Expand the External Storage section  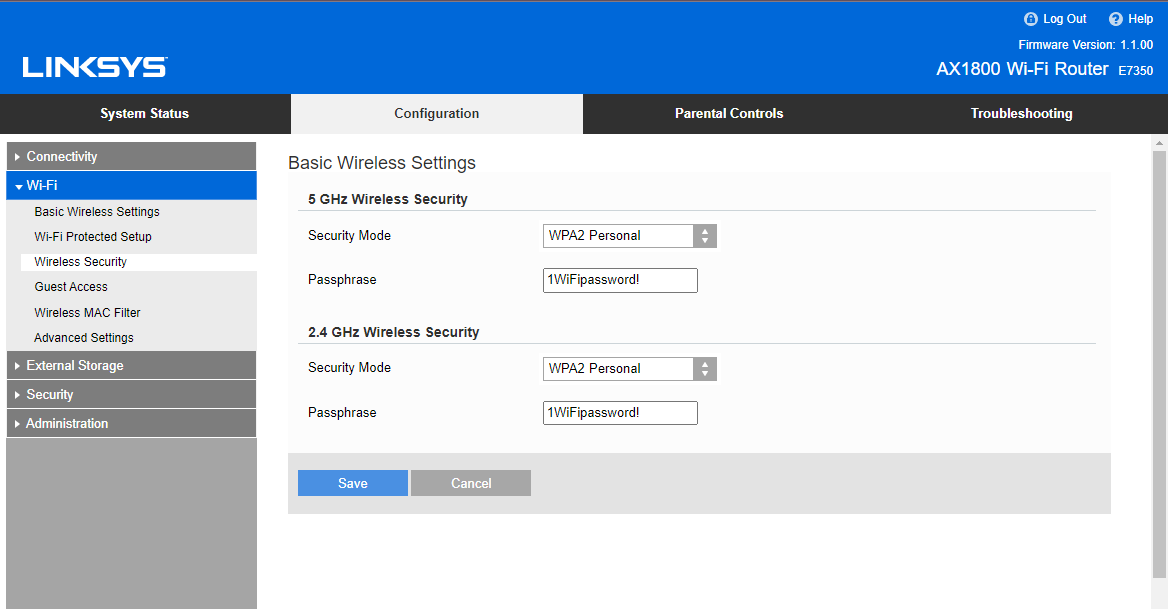131,366
